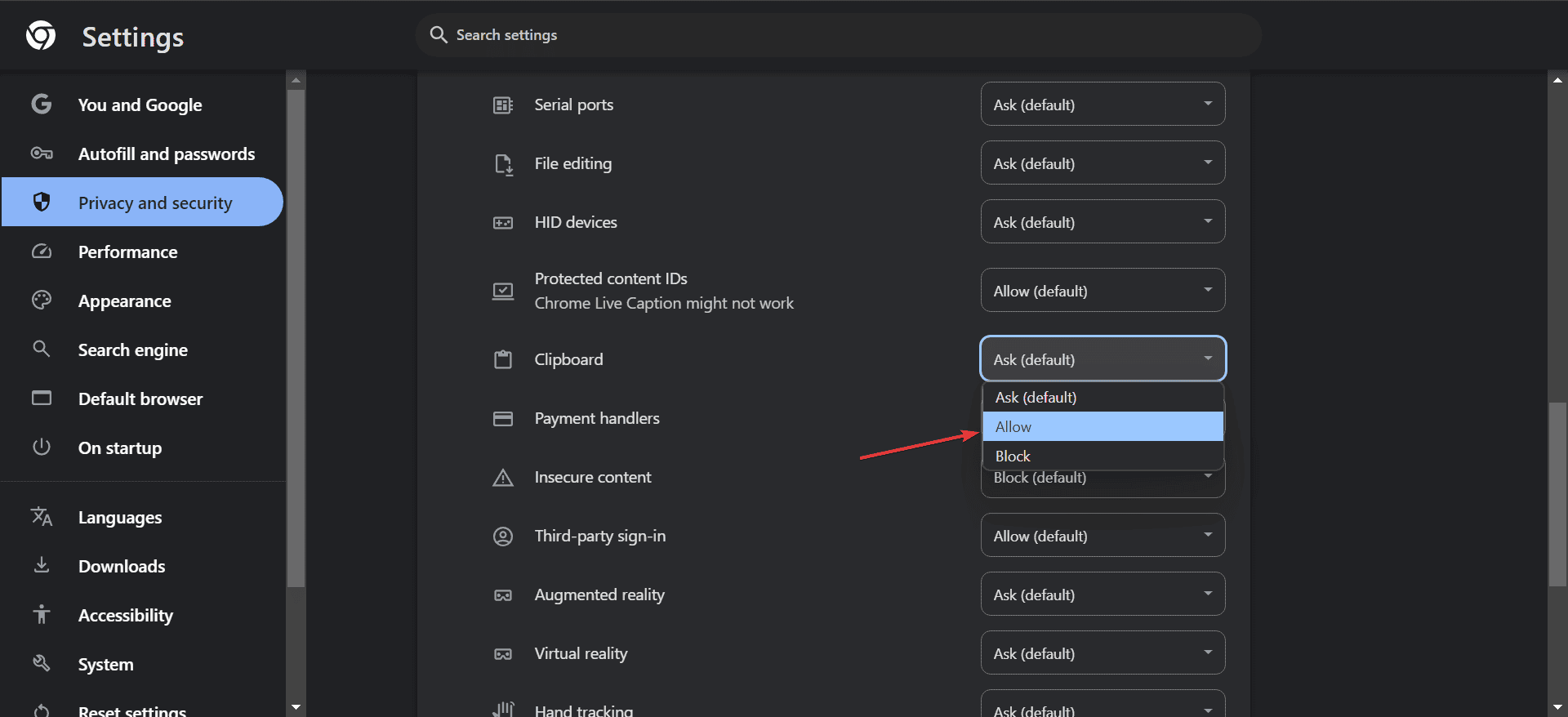Click the Accessibility person icon
This screenshot has width=1568, height=717.
point(42,614)
